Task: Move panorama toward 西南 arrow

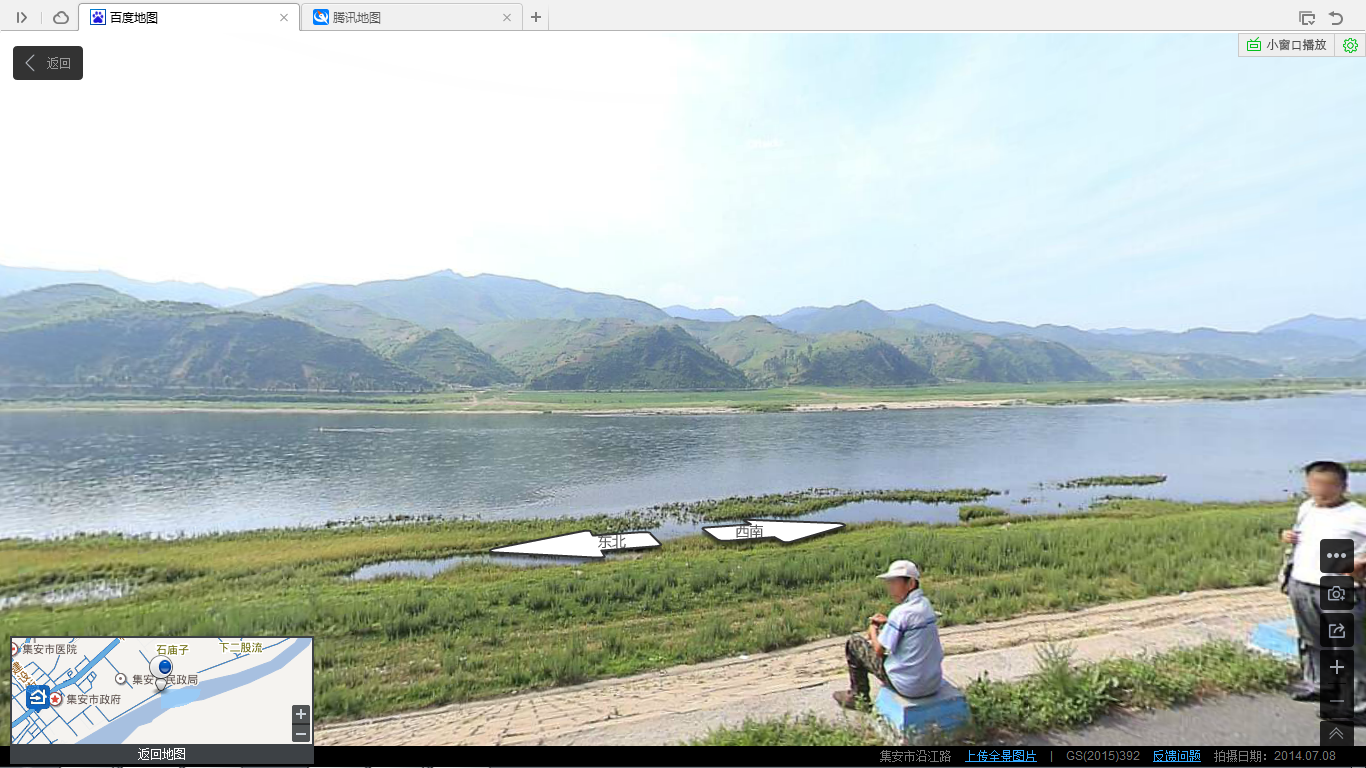Action: tap(773, 530)
